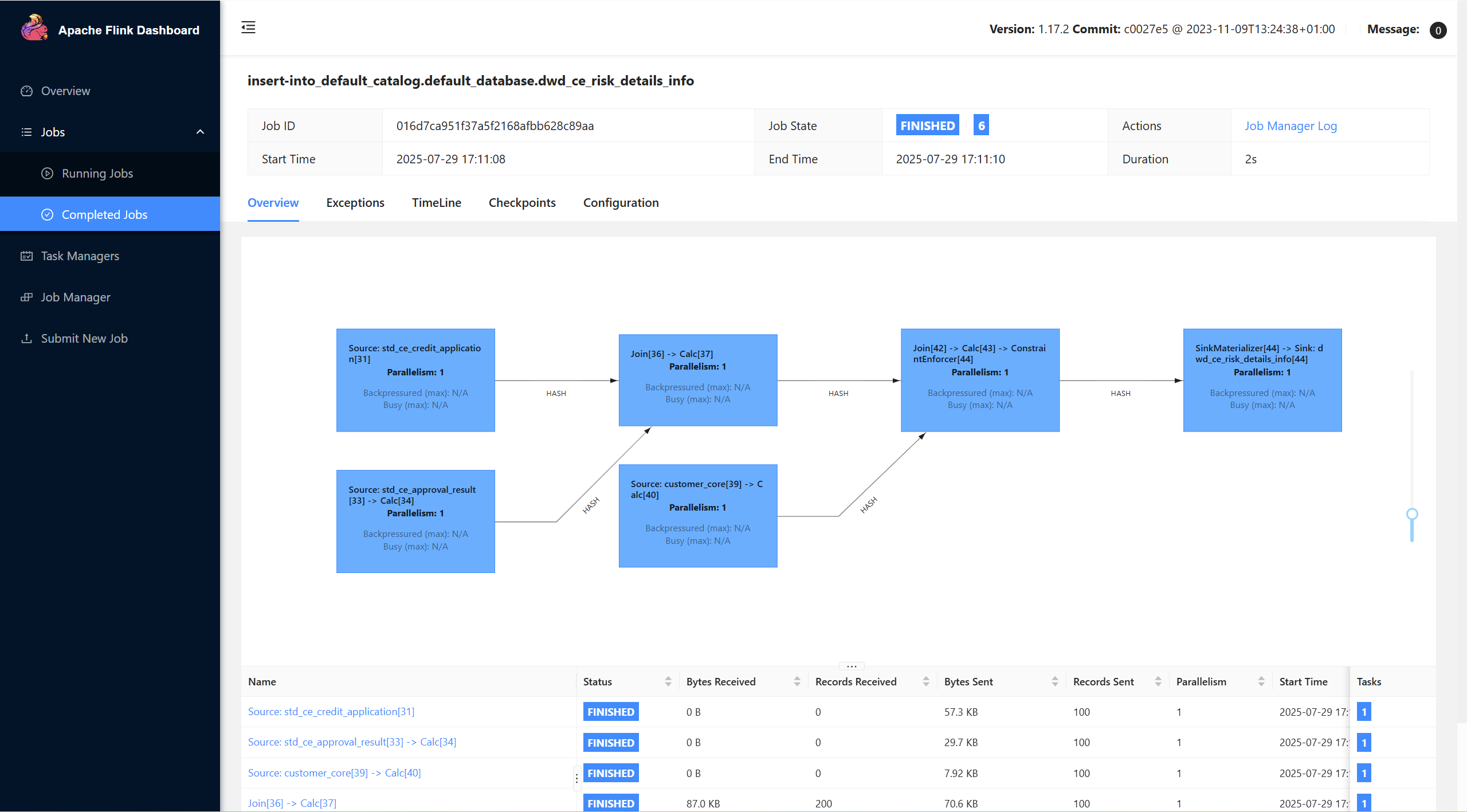The image size is (1467, 812).
Task: Follow the Source: std_ce_credit_application[31] link
Action: [x=331, y=711]
